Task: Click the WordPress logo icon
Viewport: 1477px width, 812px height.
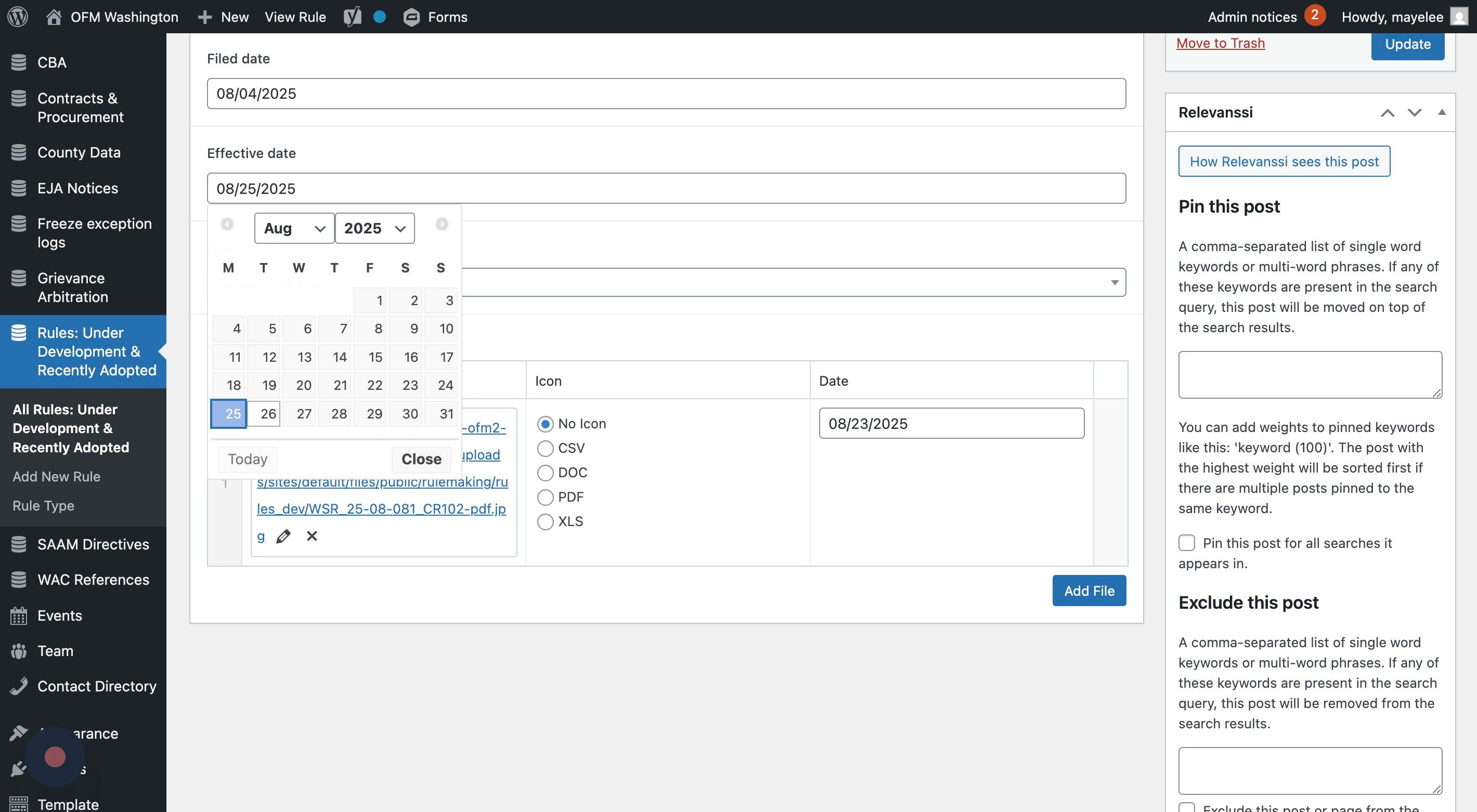Action: click(17, 17)
